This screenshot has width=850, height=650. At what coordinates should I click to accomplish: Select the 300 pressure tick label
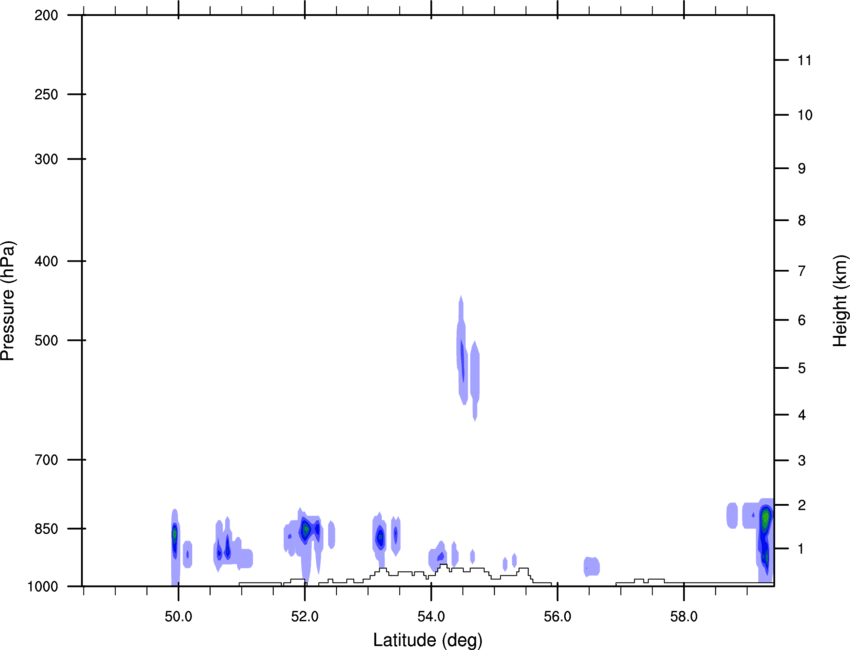(46, 159)
